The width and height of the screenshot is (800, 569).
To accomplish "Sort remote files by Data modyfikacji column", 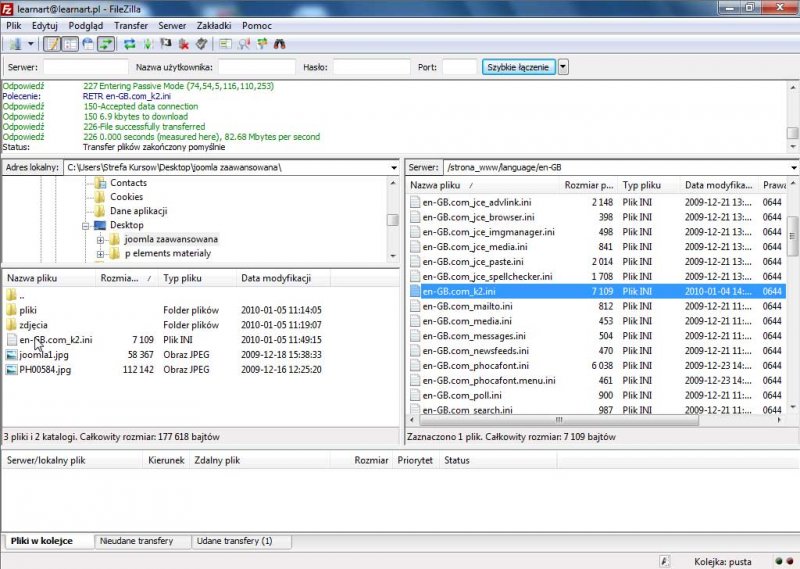I will coord(717,185).
